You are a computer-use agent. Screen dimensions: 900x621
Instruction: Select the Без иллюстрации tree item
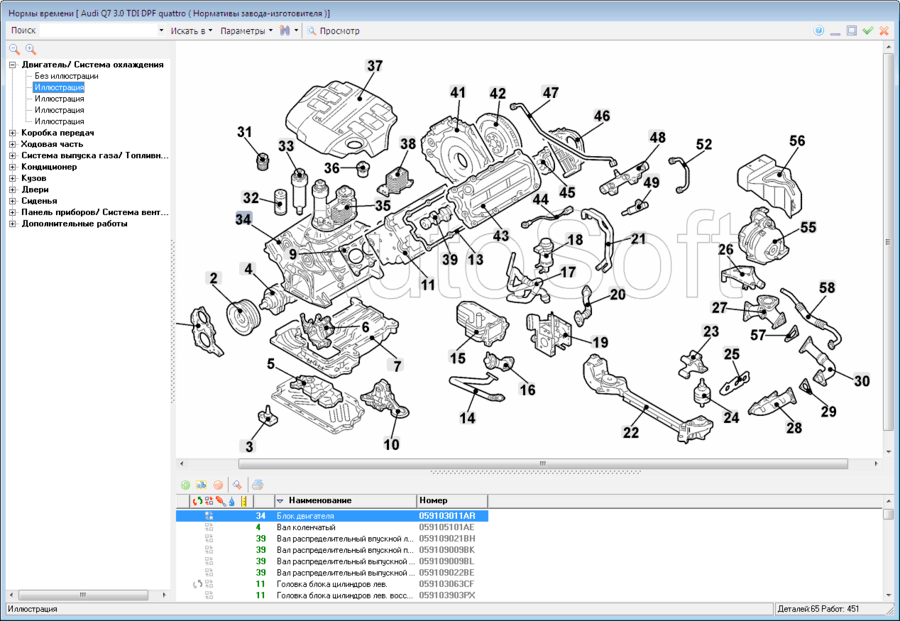coord(66,76)
